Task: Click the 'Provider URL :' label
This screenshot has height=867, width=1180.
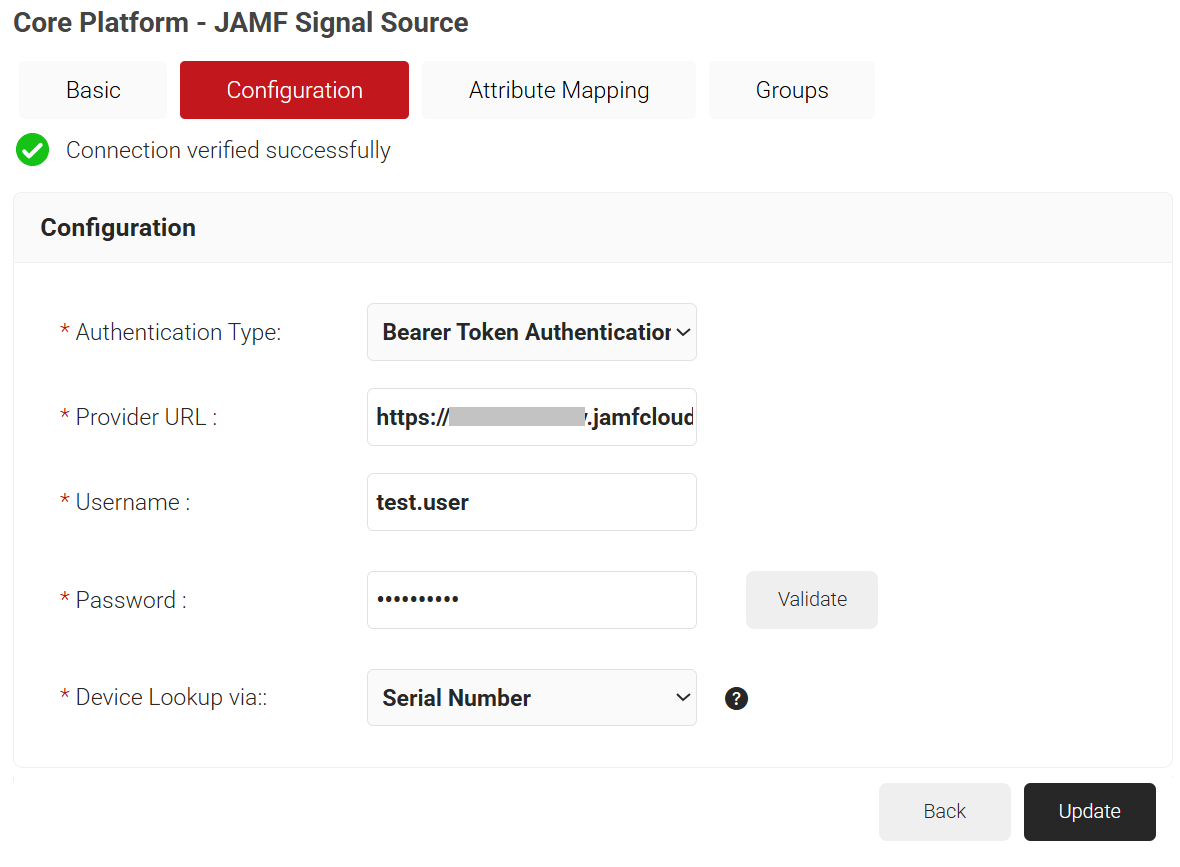Action: (147, 417)
